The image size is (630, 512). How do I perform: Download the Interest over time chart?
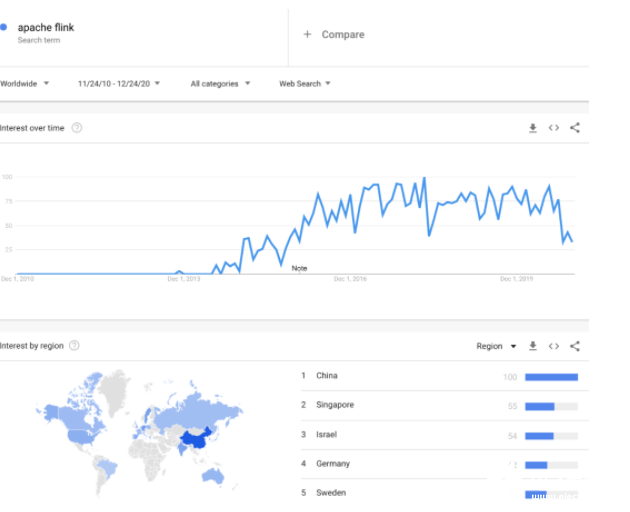click(x=533, y=128)
